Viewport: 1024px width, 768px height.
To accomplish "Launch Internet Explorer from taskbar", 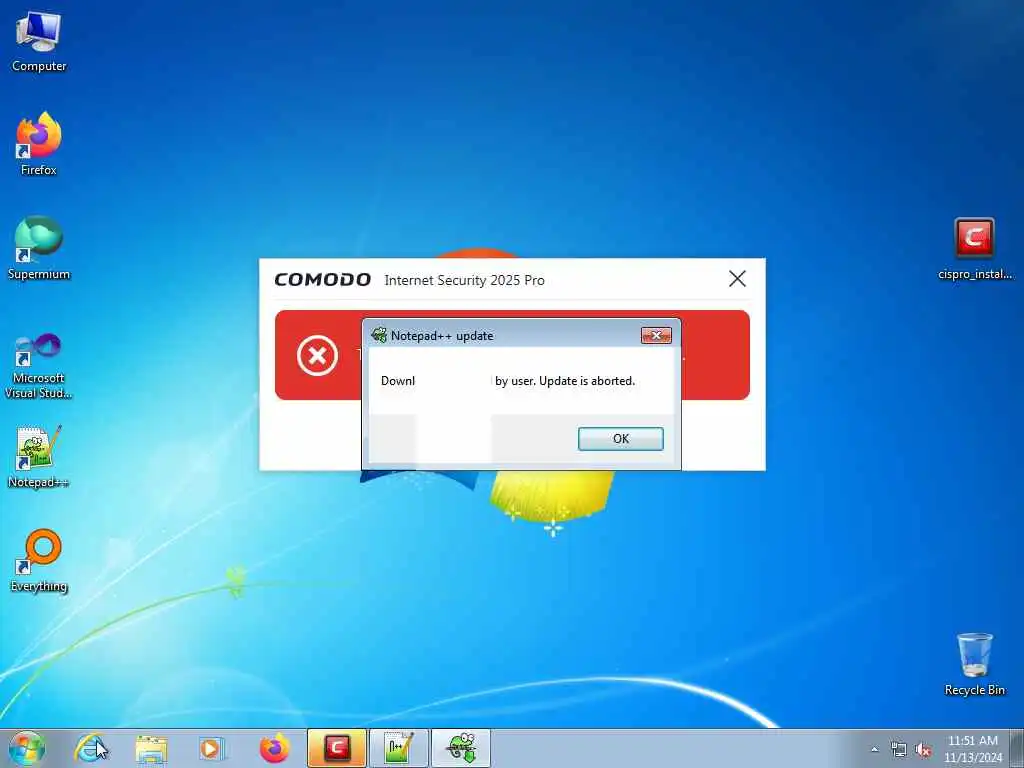I will 91,748.
